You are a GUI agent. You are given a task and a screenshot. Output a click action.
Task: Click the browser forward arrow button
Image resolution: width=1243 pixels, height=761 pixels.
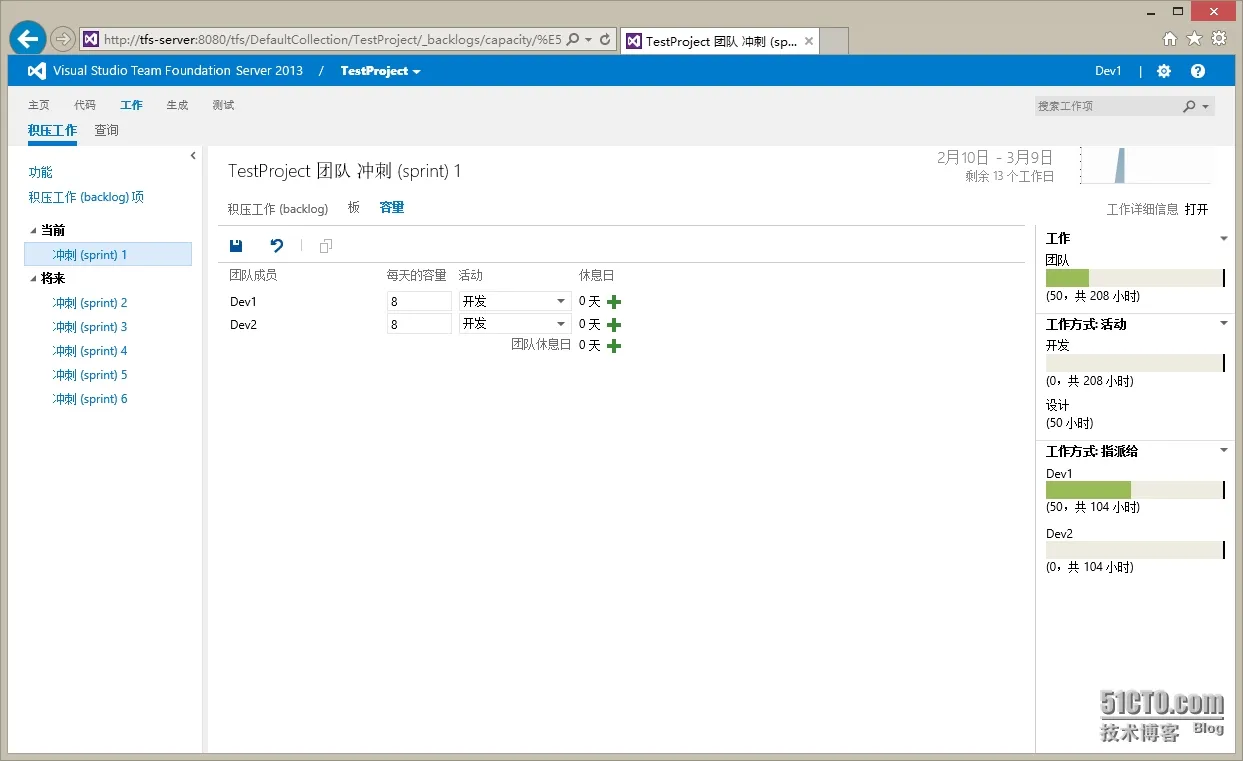pos(63,39)
